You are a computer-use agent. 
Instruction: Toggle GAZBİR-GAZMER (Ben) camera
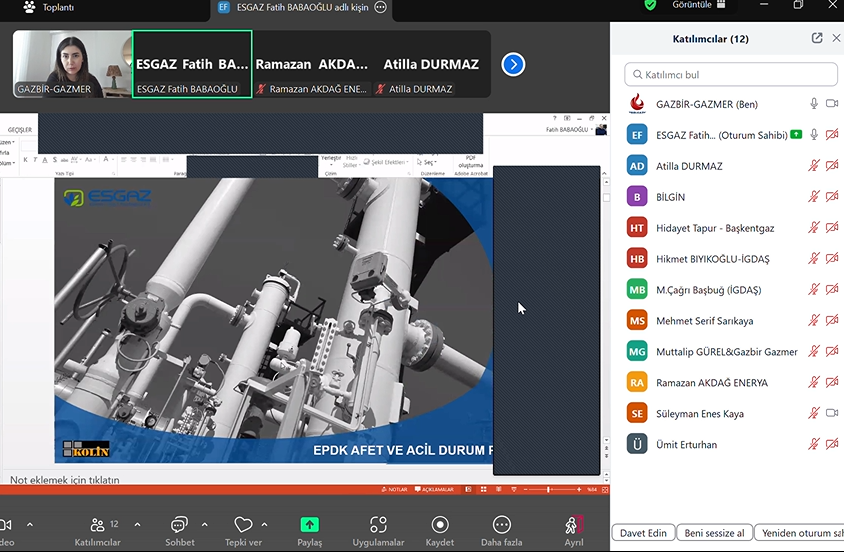click(x=832, y=103)
